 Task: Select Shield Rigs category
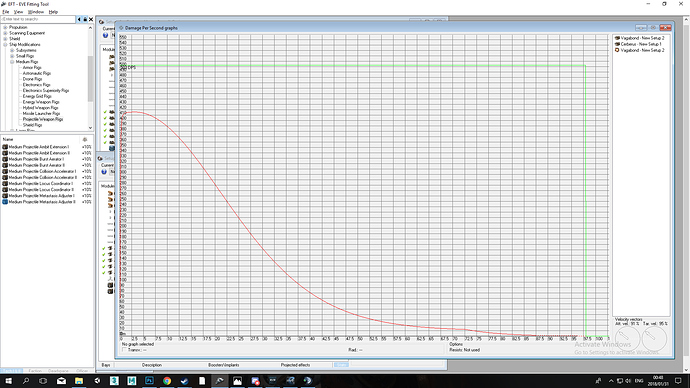coord(33,124)
